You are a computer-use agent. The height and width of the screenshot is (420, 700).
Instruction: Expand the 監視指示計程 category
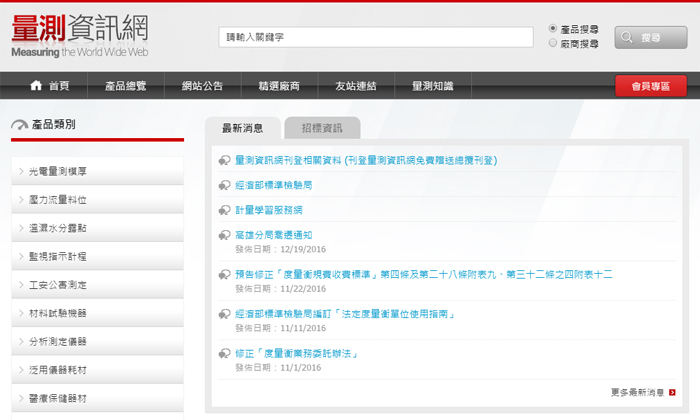[97, 256]
